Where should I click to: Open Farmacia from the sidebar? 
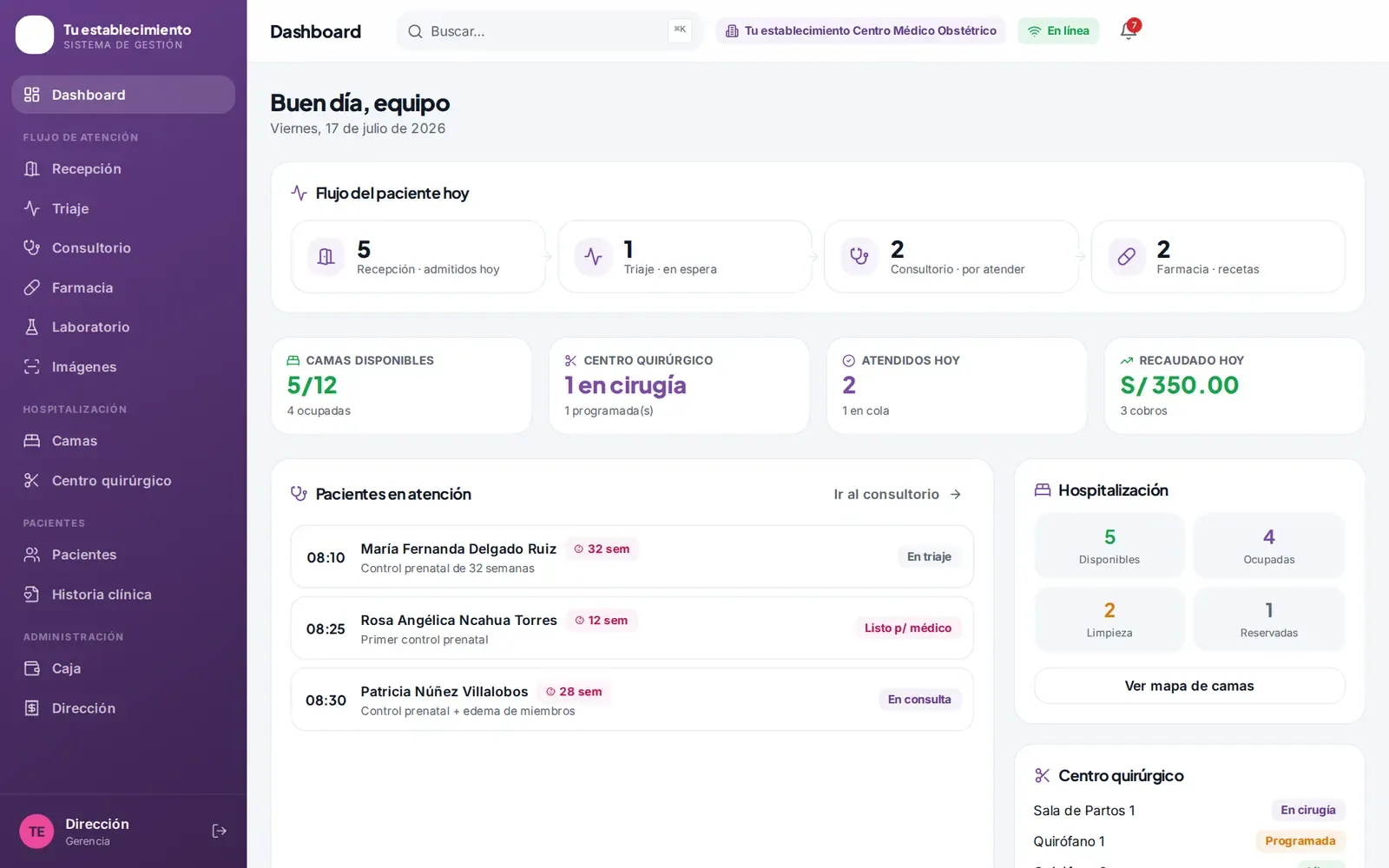[123, 287]
